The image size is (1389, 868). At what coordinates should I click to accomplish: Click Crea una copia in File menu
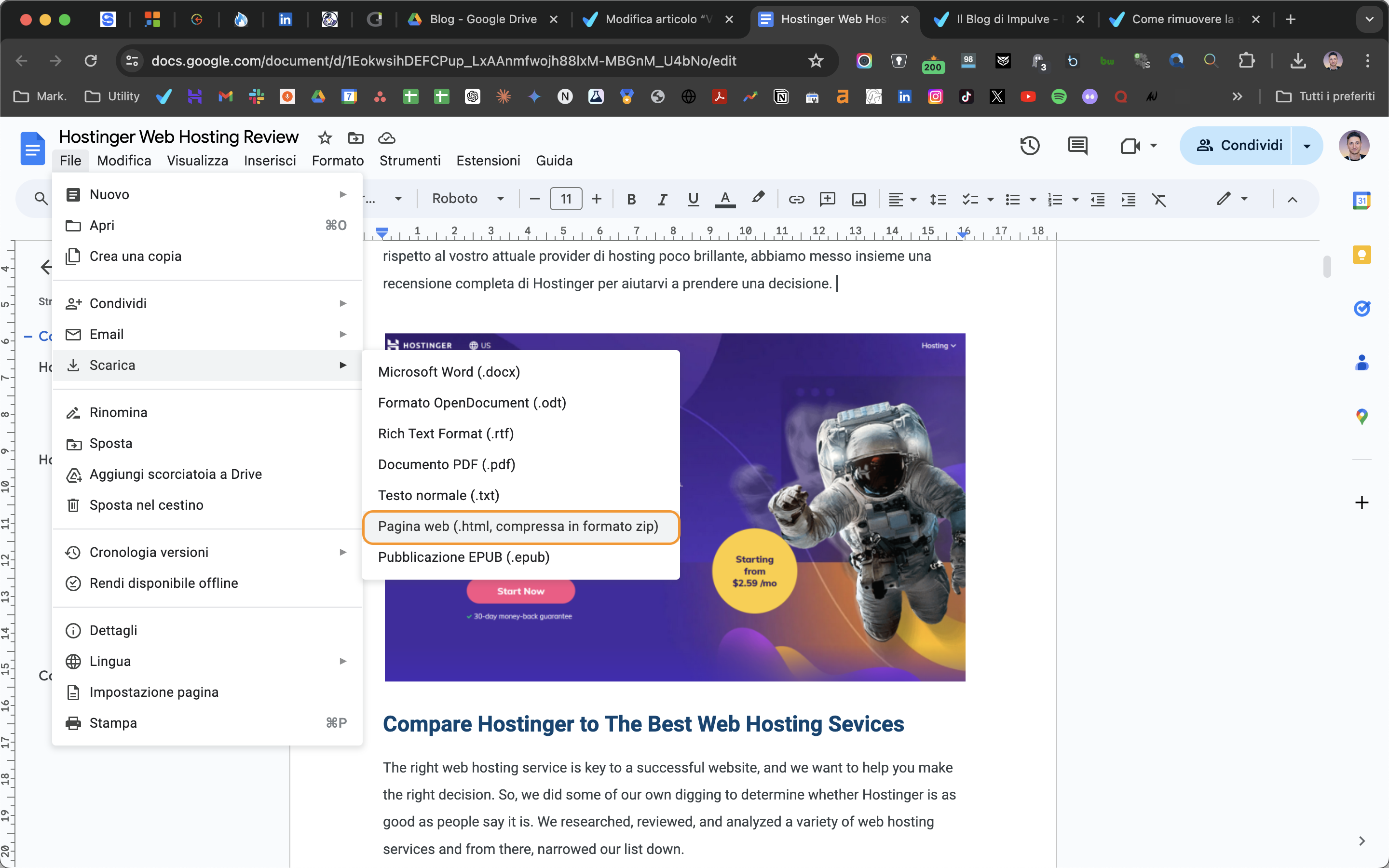point(206,257)
